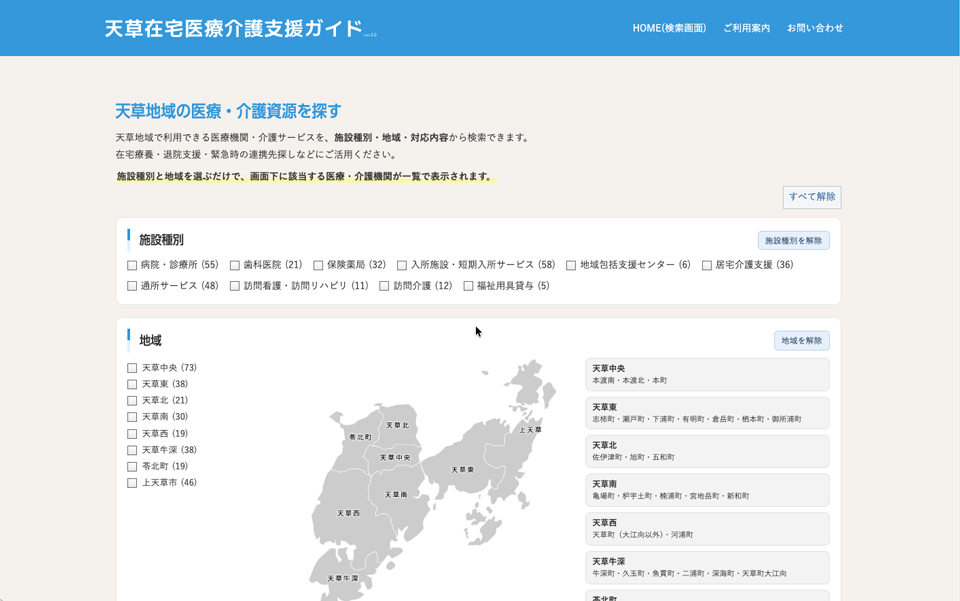Click the site title 天草在宅医療介護支援ガイド

(x=233, y=28)
